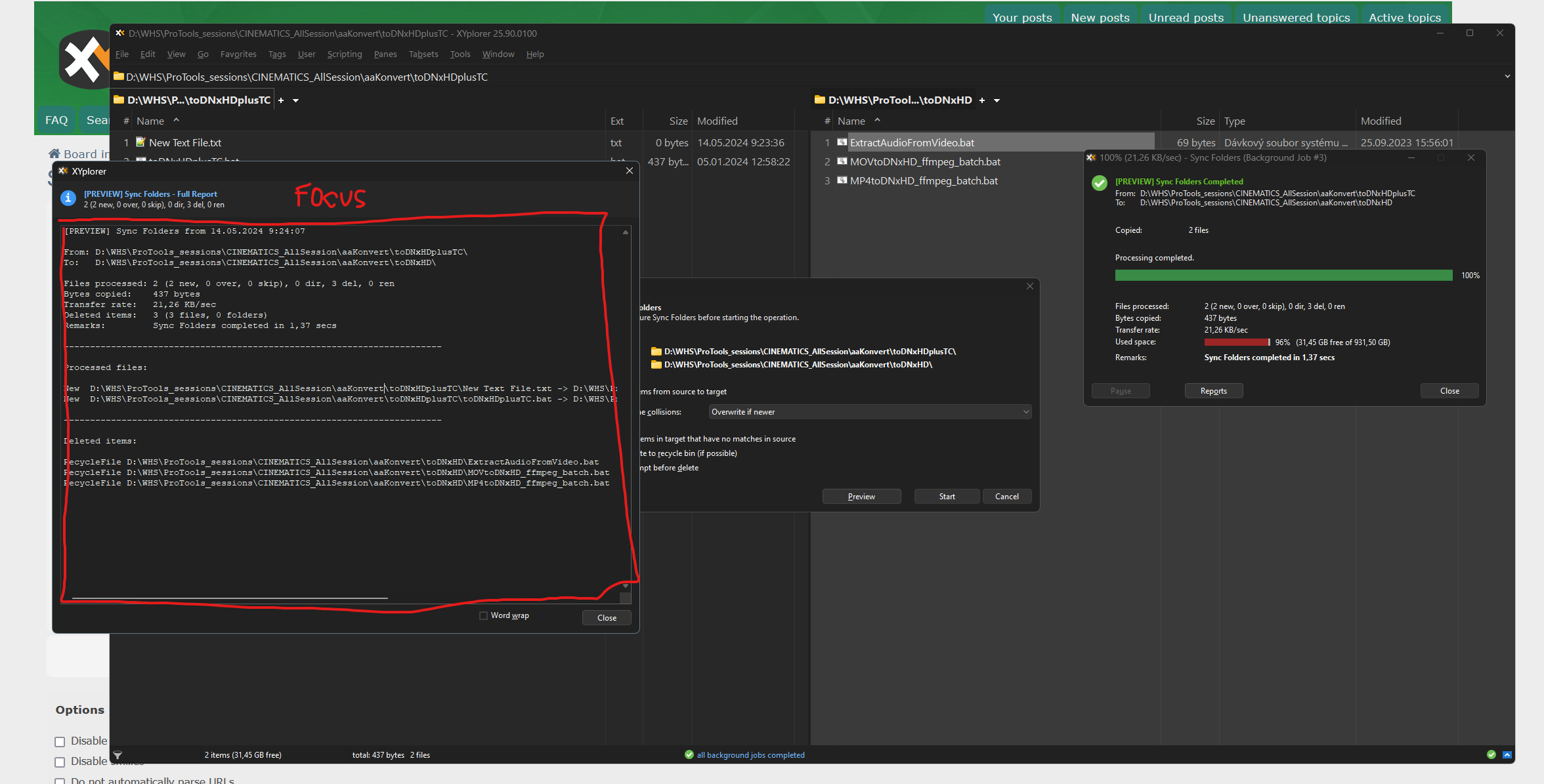Check the first Disable option checkbox on forum

pos(60,742)
